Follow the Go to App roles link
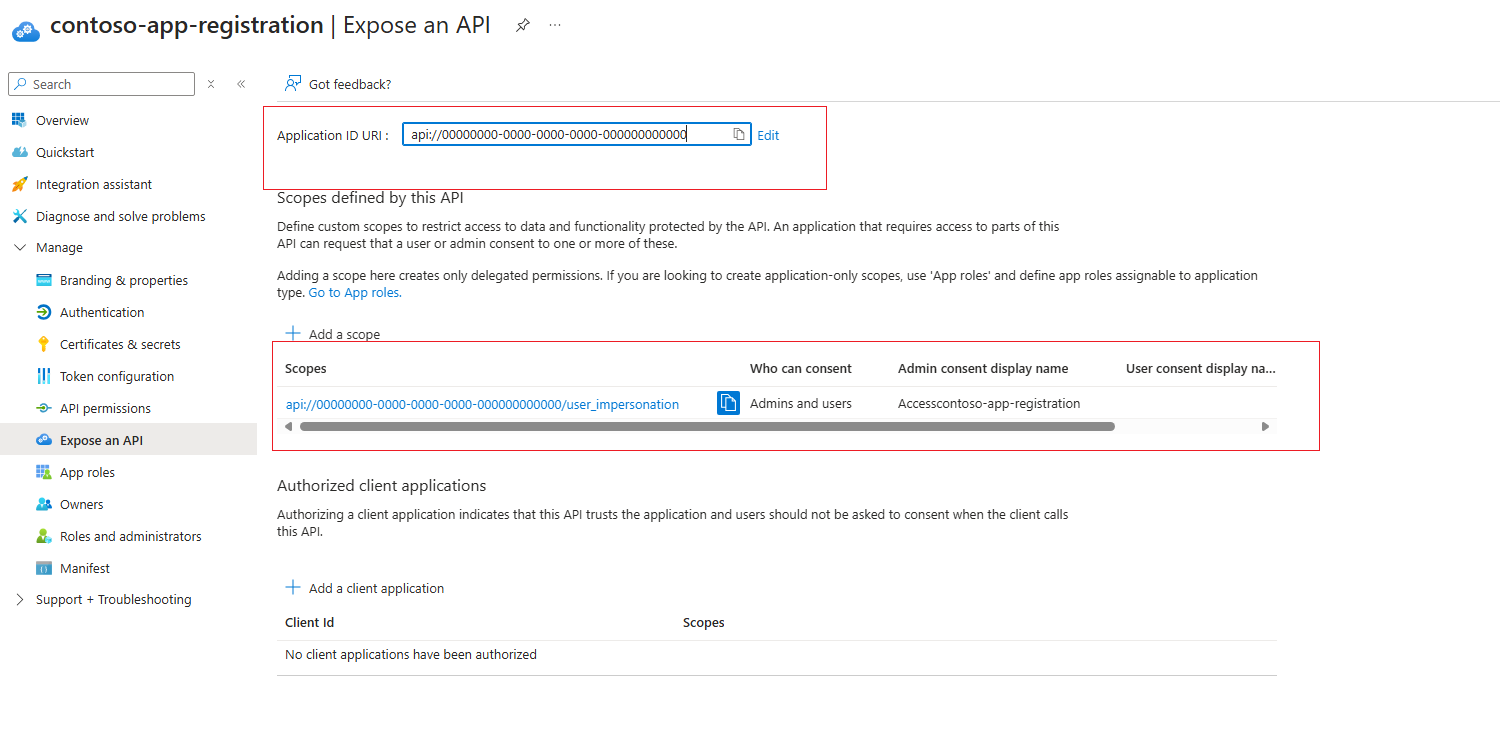This screenshot has height=731, width=1500. tap(355, 293)
